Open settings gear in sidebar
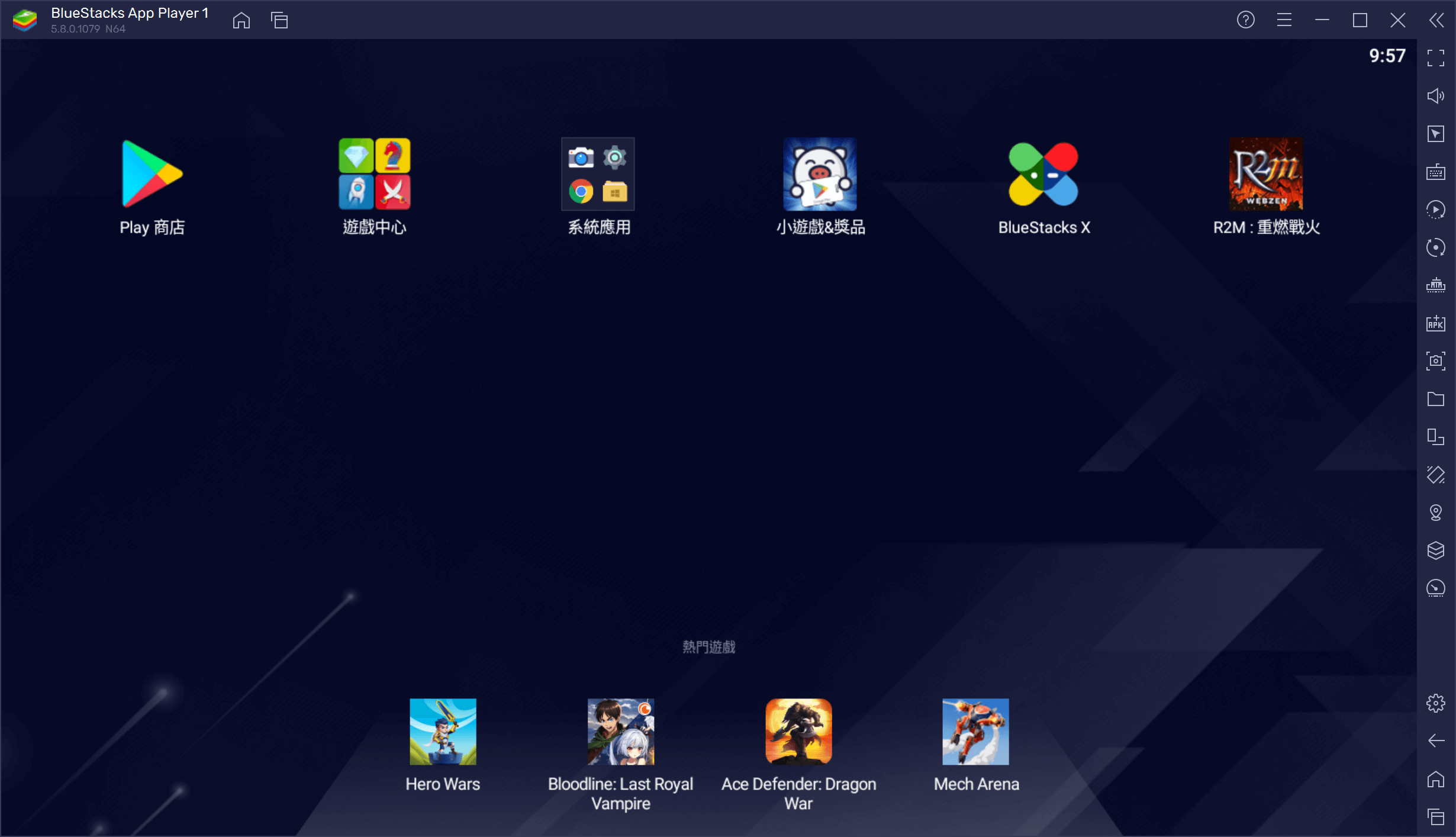 coord(1436,703)
